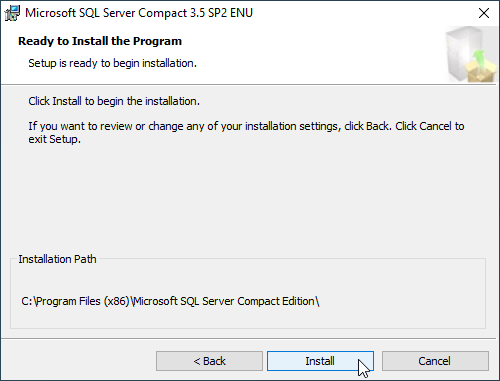Click the 'Setup is ready to begin installation' subtitle

point(112,63)
